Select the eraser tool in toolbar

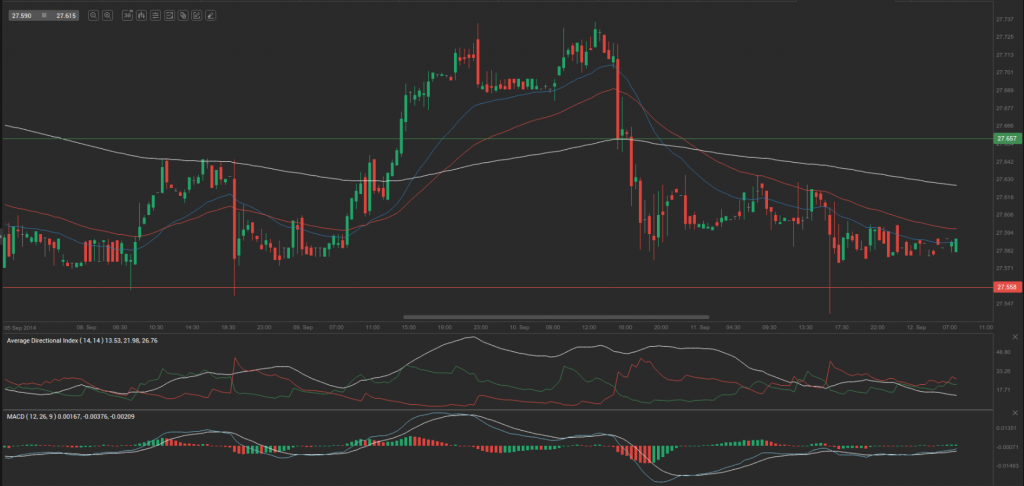click(x=210, y=16)
